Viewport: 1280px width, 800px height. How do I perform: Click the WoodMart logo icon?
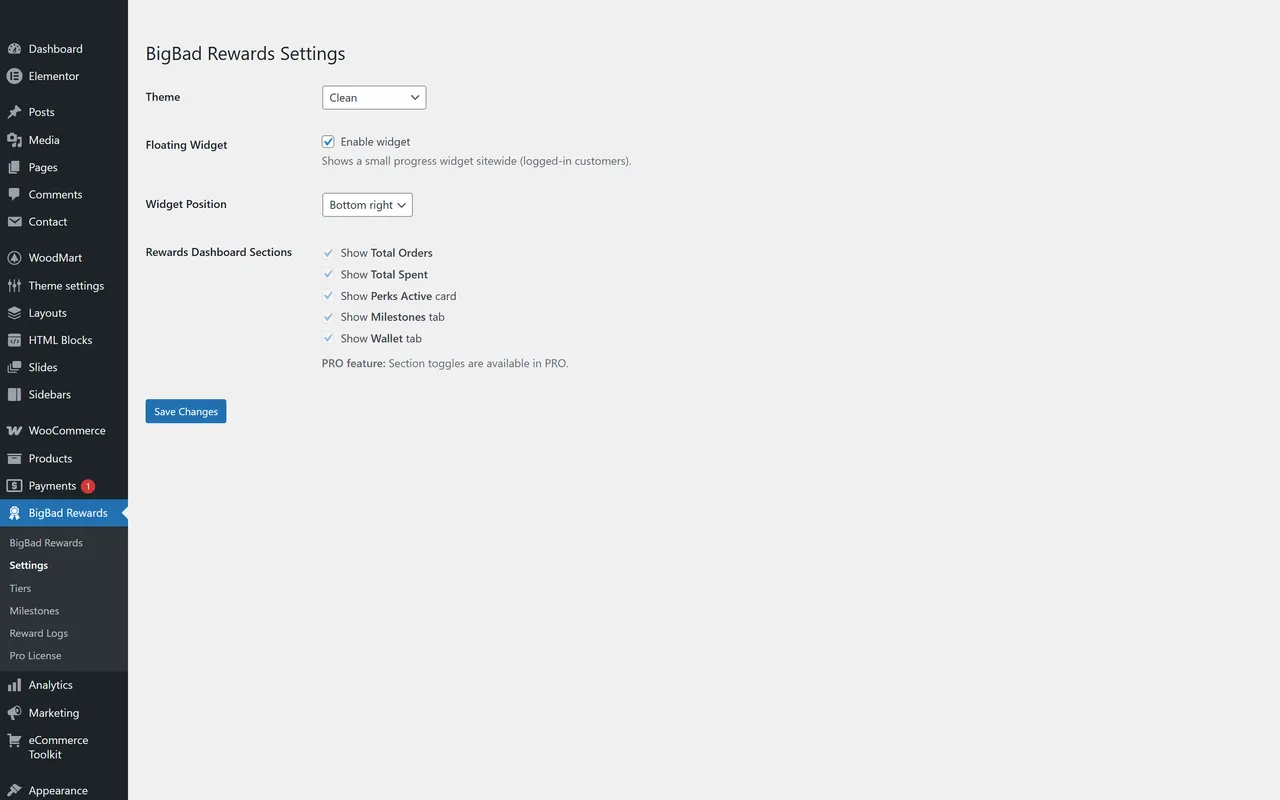(x=14, y=258)
